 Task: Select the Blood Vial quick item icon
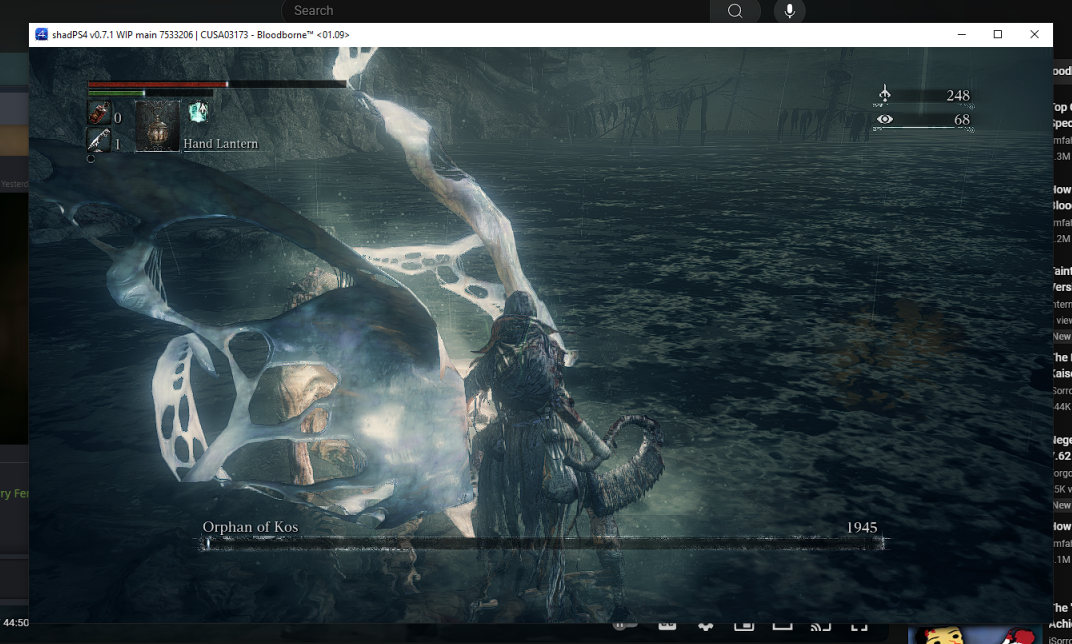(x=99, y=113)
